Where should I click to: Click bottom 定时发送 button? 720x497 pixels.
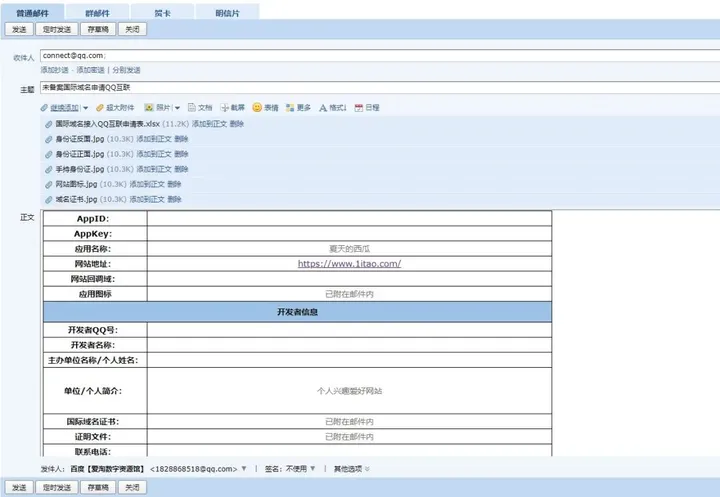pos(56,487)
